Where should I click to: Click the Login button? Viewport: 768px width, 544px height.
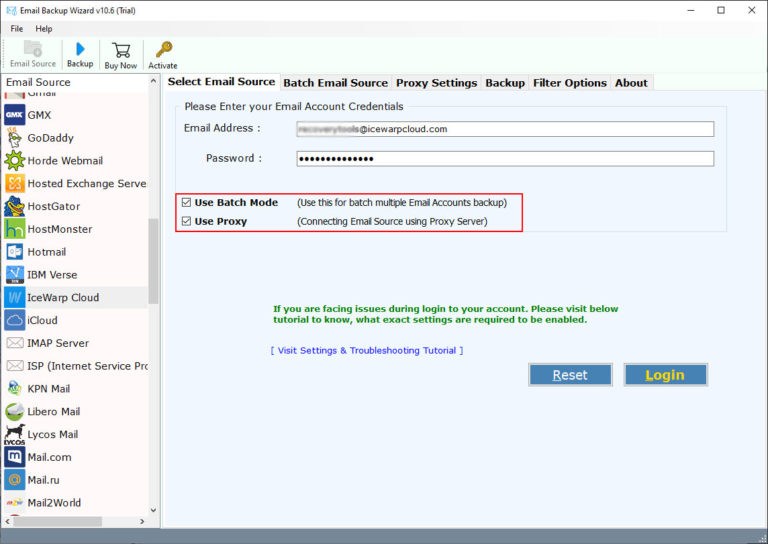click(x=665, y=375)
